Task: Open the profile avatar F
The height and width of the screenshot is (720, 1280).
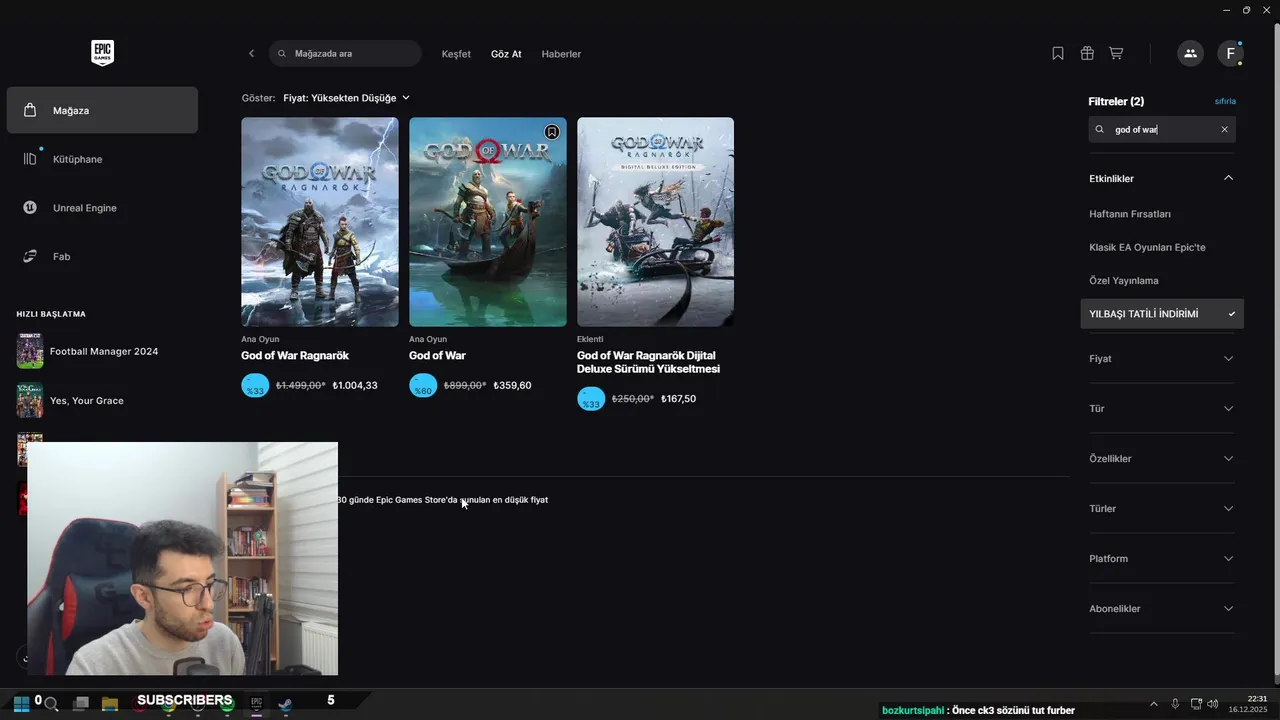Action: 1230,53
